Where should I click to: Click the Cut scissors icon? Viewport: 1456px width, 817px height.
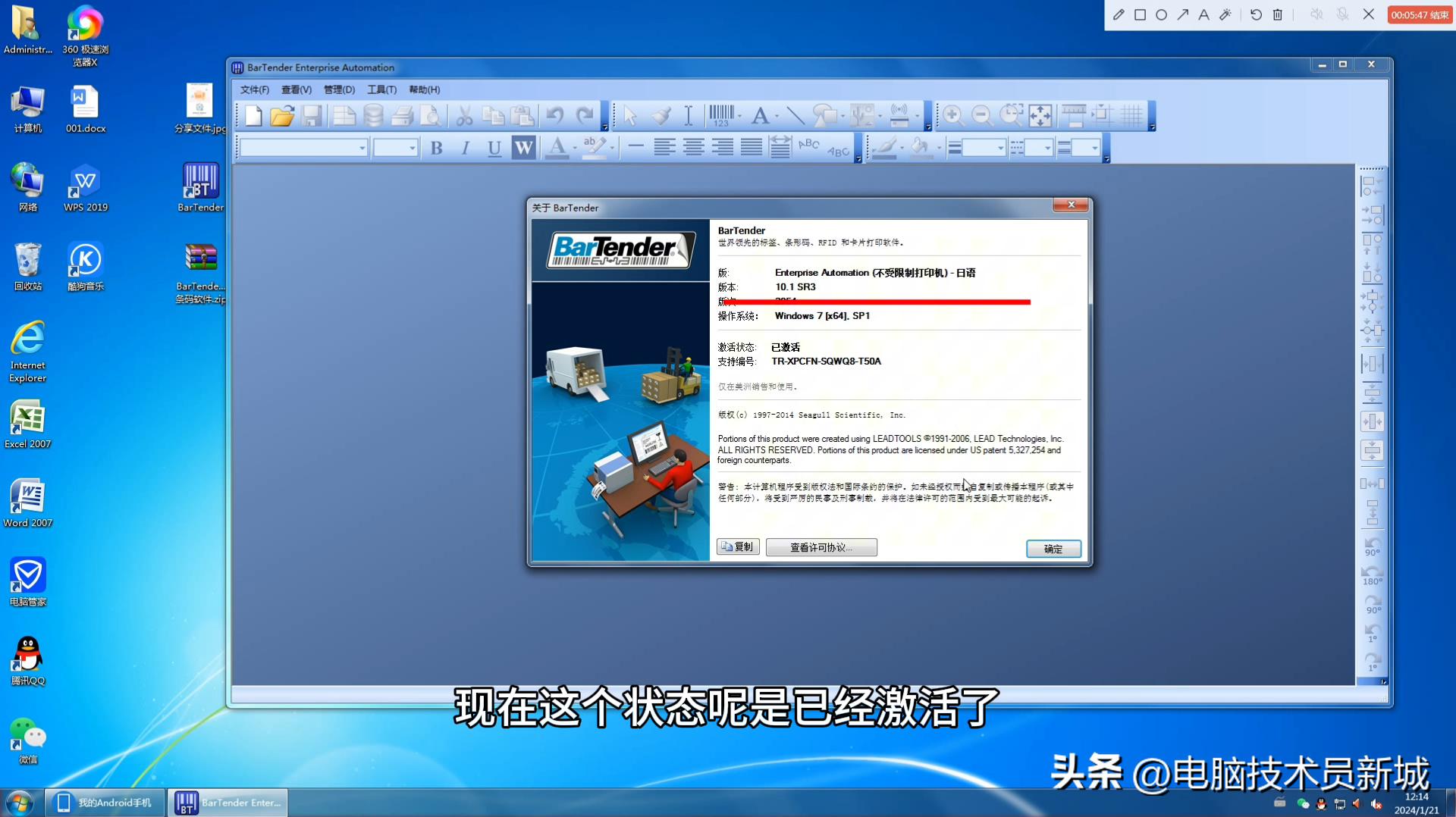point(464,116)
